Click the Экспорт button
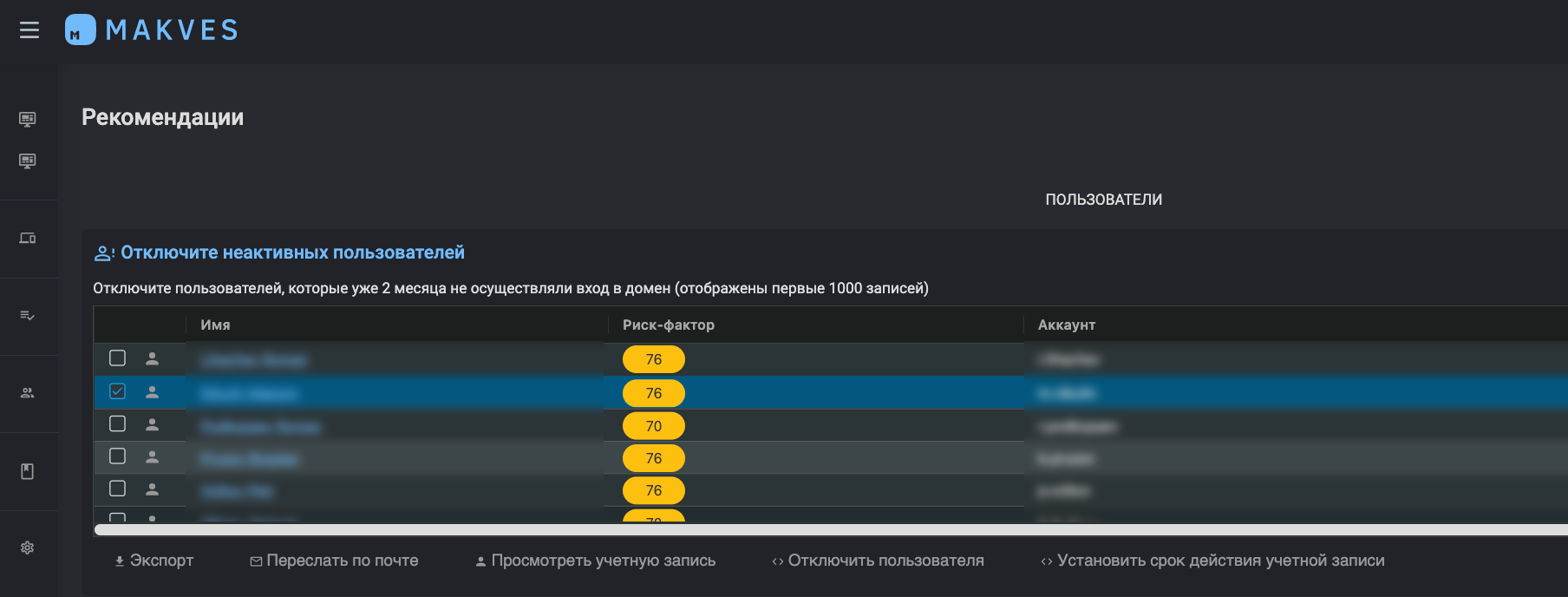Viewport: 1568px width, 597px height. pyautogui.click(x=154, y=561)
